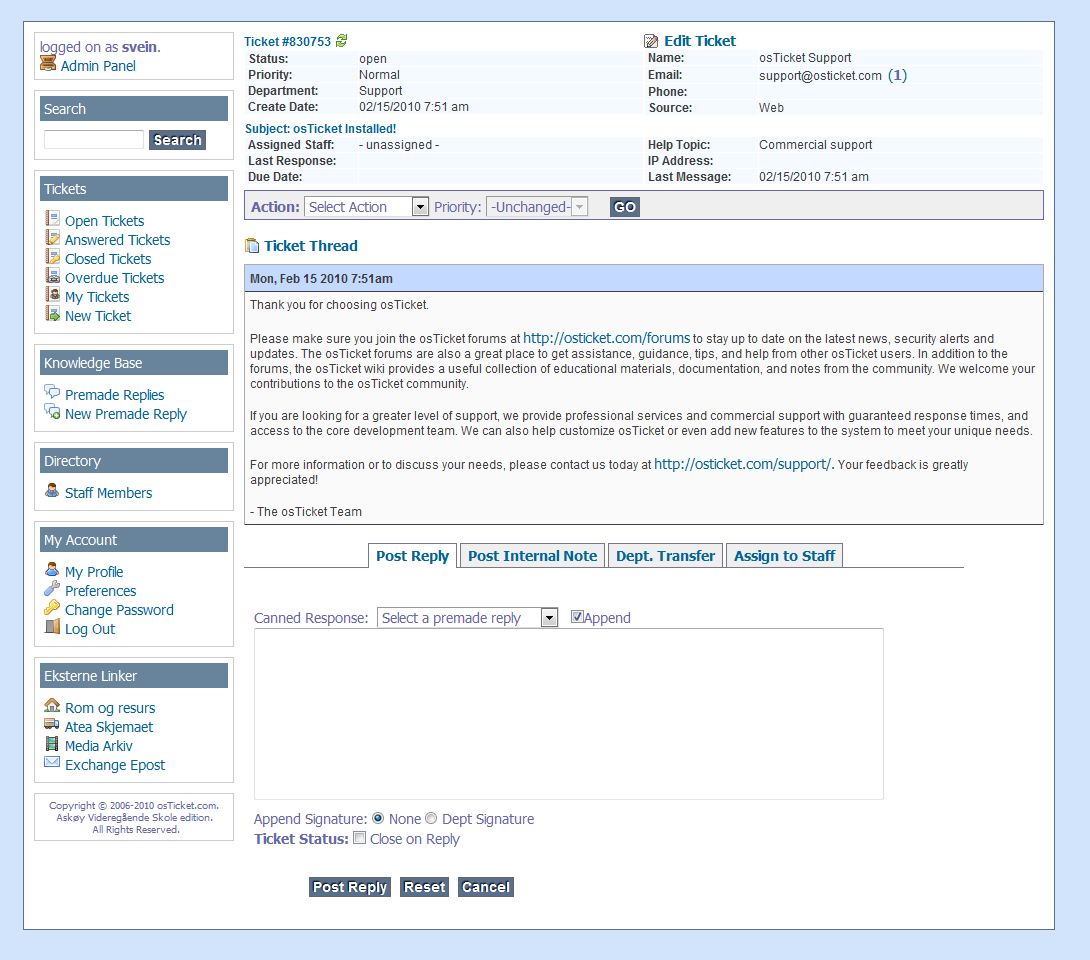Viewport: 1090px width, 960px height.
Task: Click the Closed Tickets icon
Action: coord(52,256)
